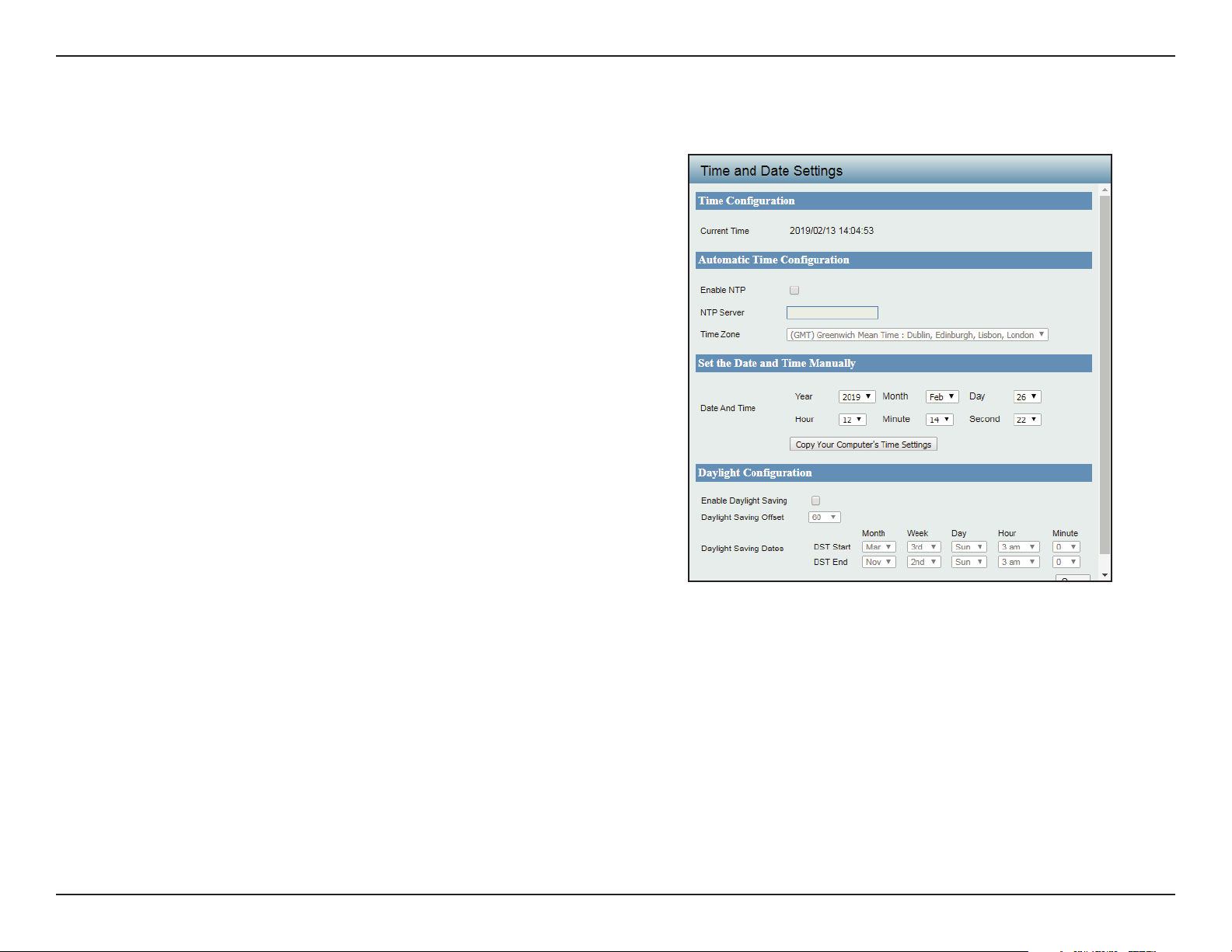
Task: Click the vertical scrollbar thumb
Action: coord(1105,375)
